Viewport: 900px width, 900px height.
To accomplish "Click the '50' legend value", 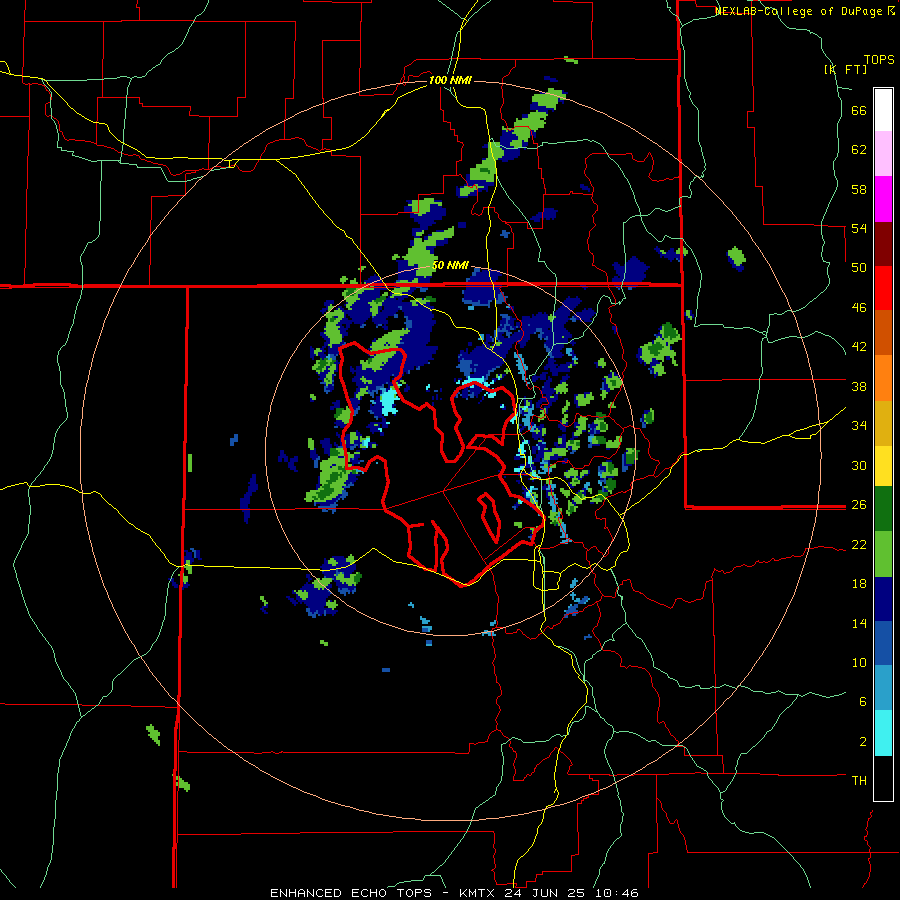I will [x=859, y=268].
